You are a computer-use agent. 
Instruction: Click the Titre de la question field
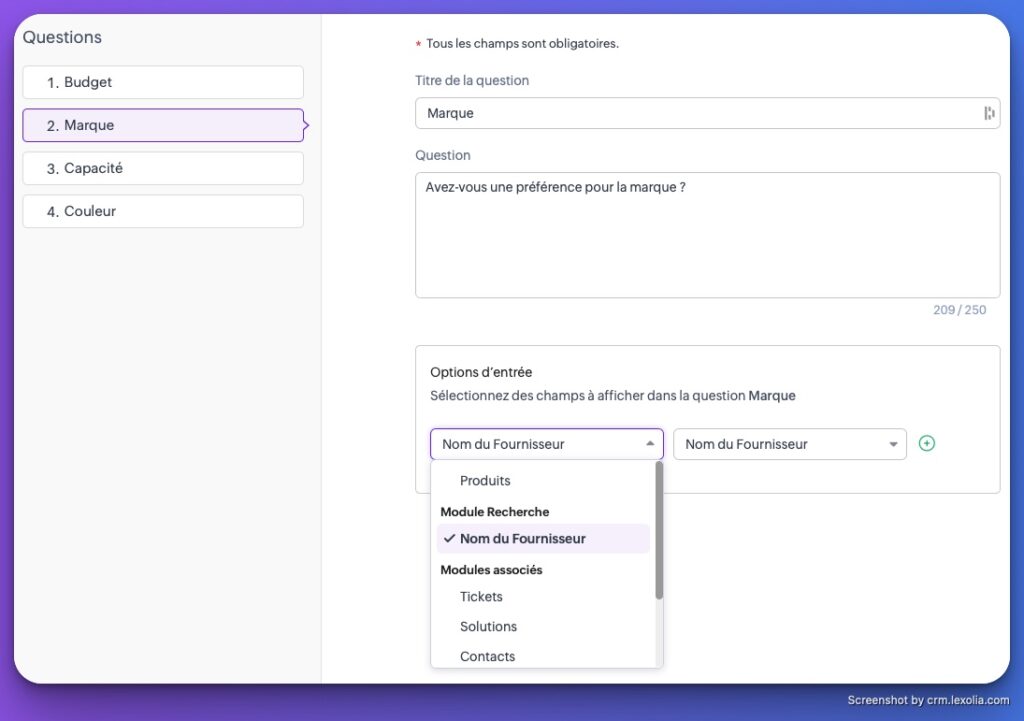coord(707,113)
